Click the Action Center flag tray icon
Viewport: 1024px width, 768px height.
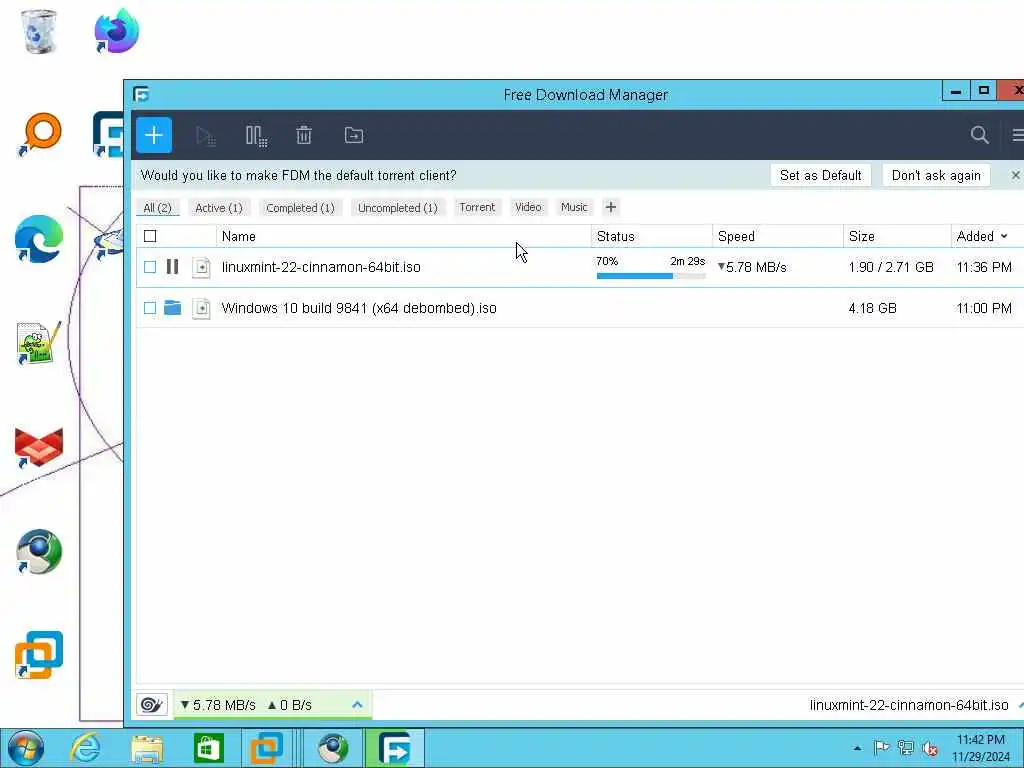pos(881,748)
